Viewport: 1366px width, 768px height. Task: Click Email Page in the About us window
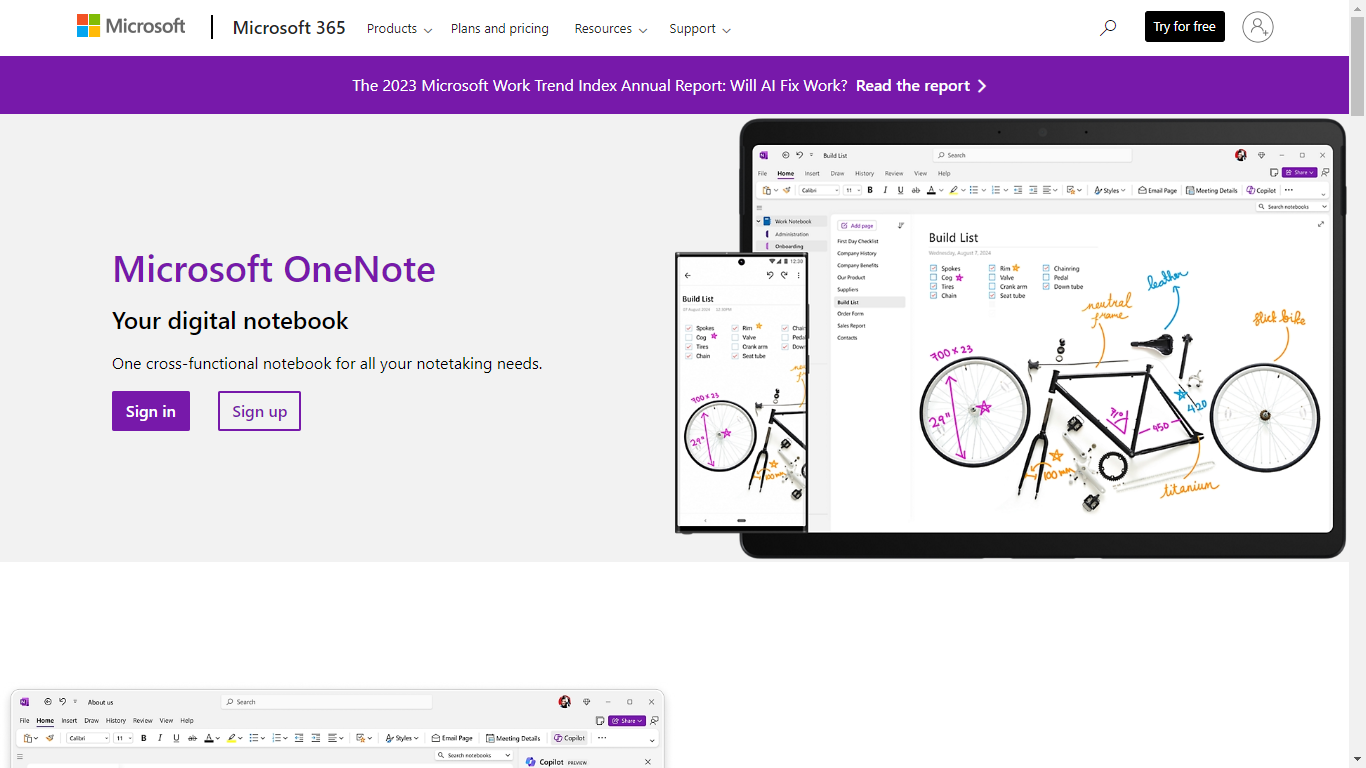(x=452, y=738)
